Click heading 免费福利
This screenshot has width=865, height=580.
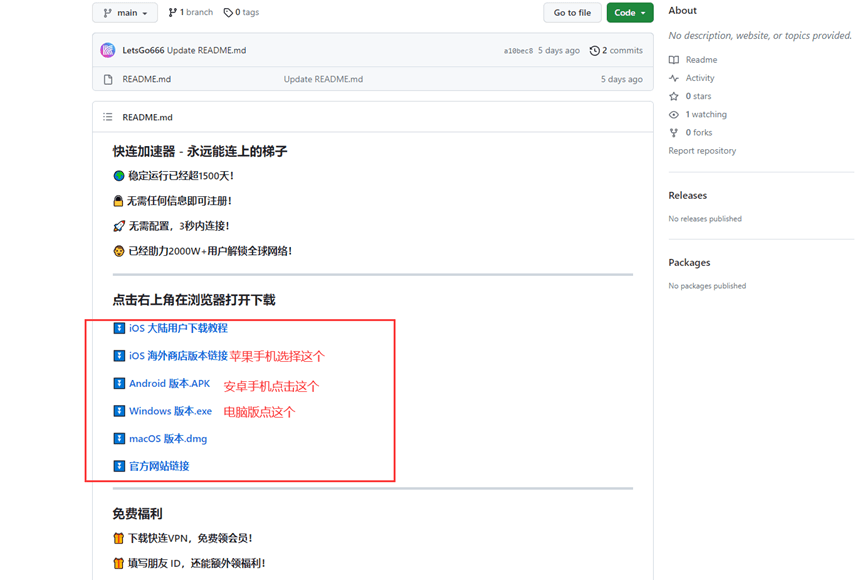pyautogui.click(x=137, y=514)
